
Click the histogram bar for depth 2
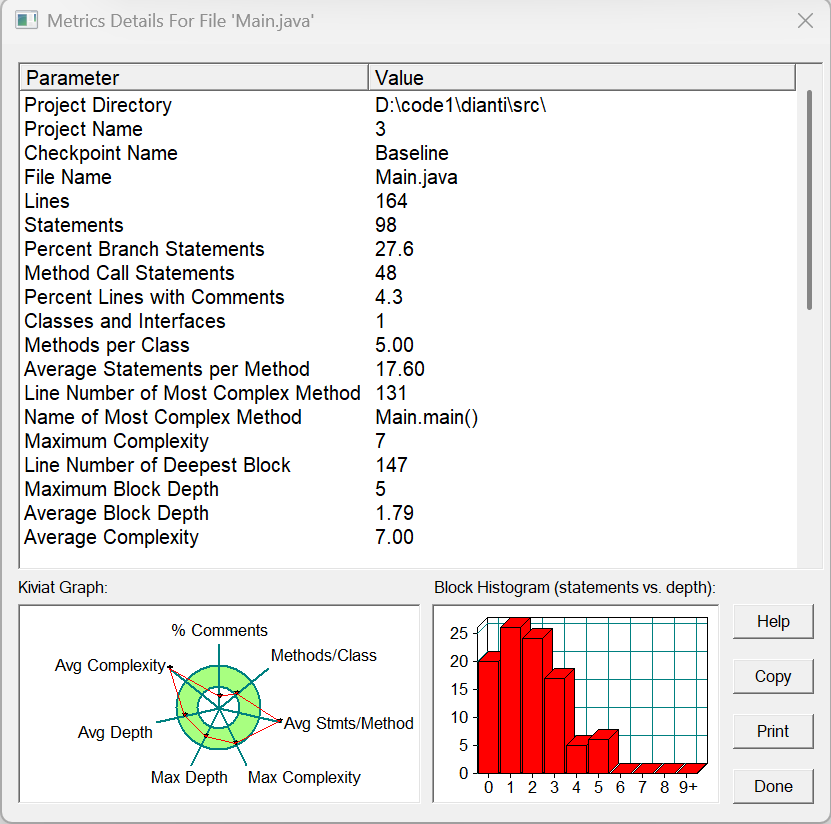pyautogui.click(x=532, y=705)
